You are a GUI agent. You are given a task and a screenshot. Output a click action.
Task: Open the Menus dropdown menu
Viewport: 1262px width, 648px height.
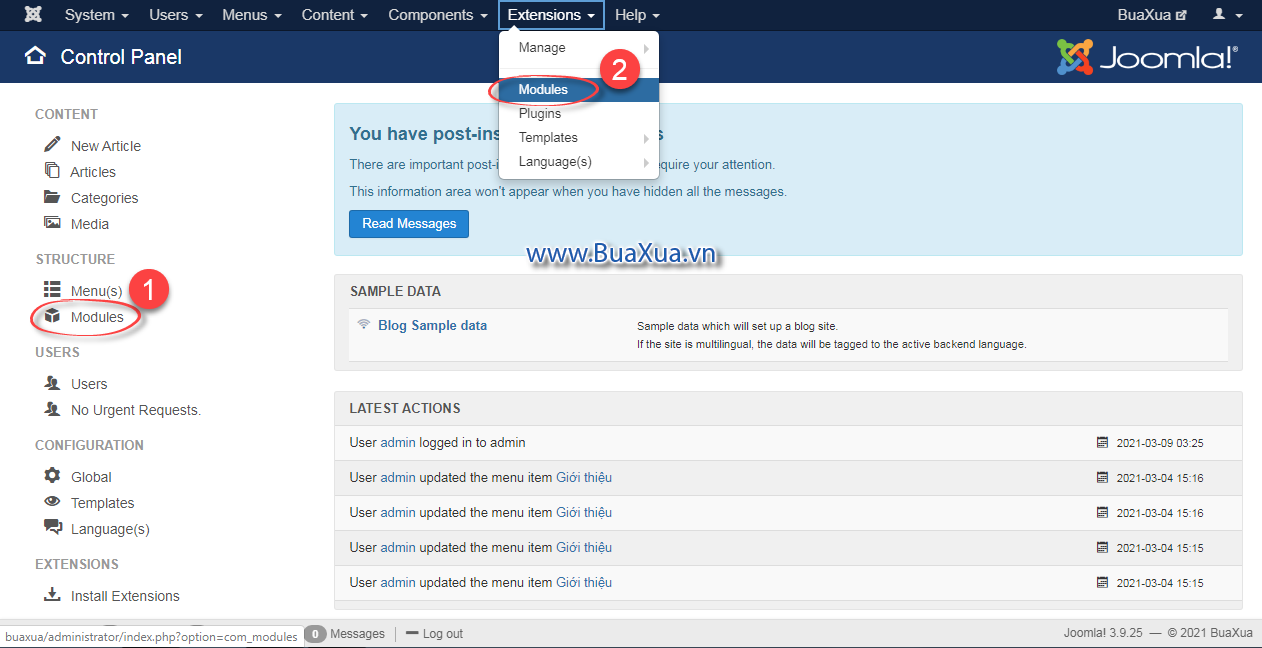click(x=252, y=15)
